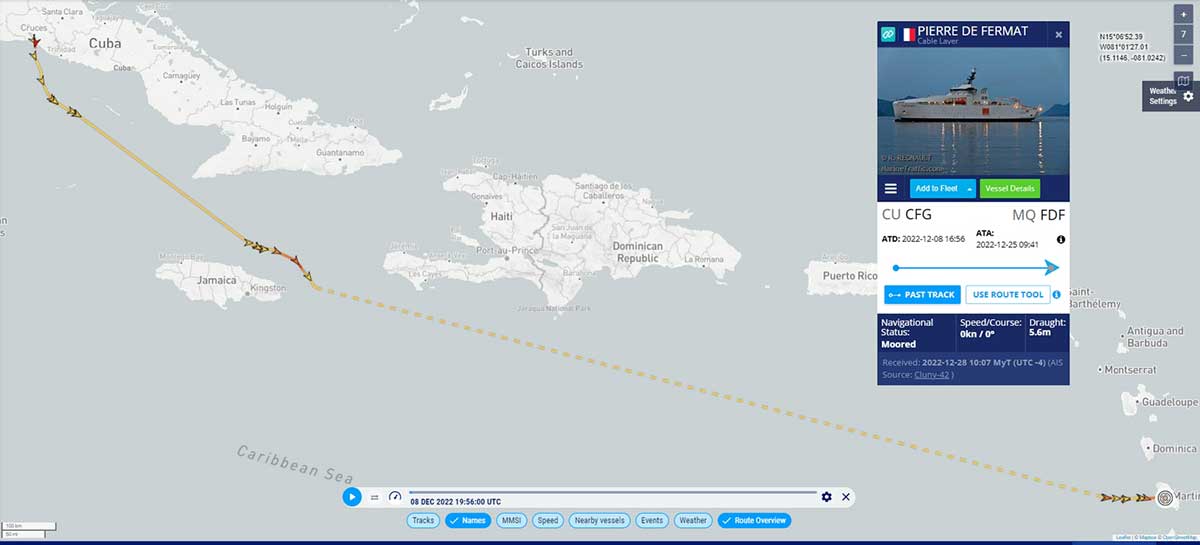Click the voyage info icon beside ATA
1200x545 pixels.
(x=1060, y=239)
